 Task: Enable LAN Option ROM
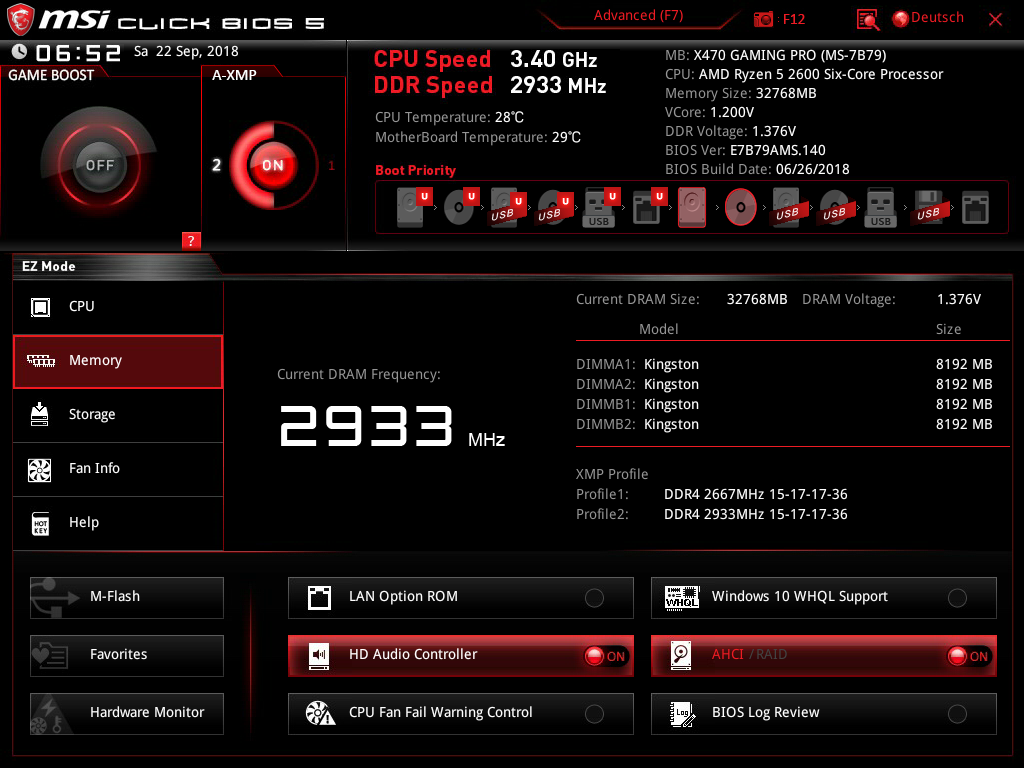click(x=594, y=597)
